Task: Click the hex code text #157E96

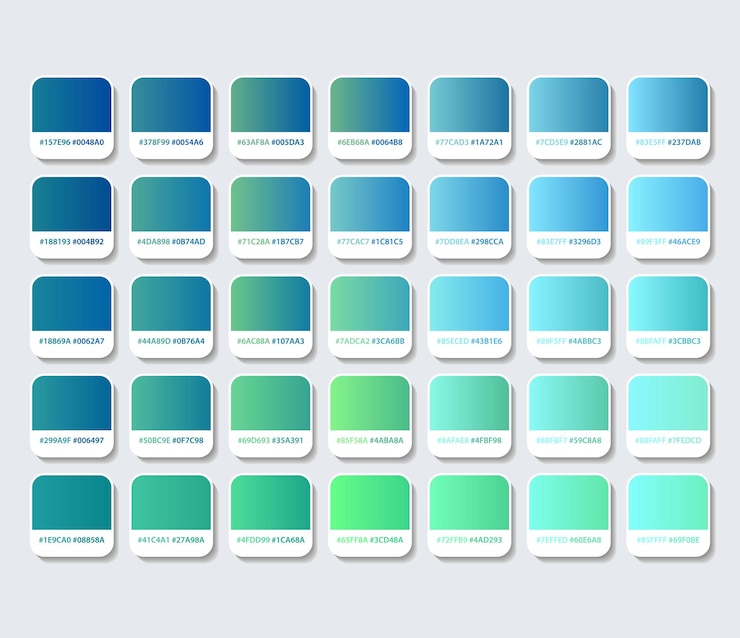Action: [55, 142]
